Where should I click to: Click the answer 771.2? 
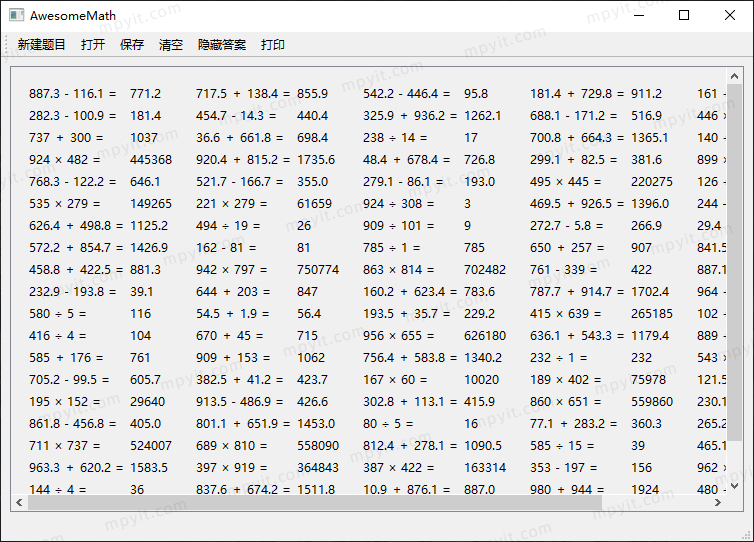(x=146, y=94)
